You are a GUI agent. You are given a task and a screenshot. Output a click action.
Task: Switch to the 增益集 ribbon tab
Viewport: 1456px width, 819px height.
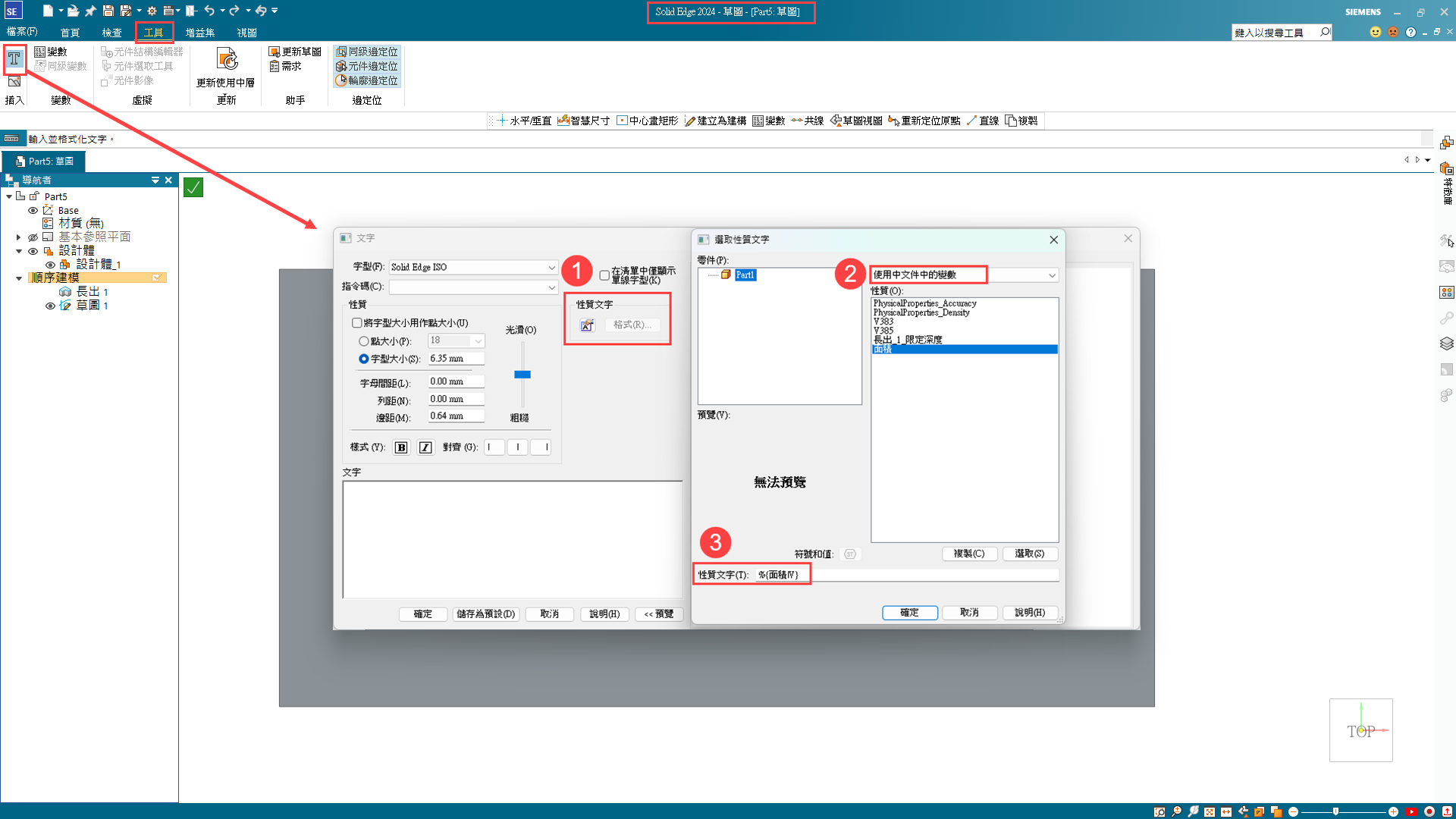pos(200,33)
